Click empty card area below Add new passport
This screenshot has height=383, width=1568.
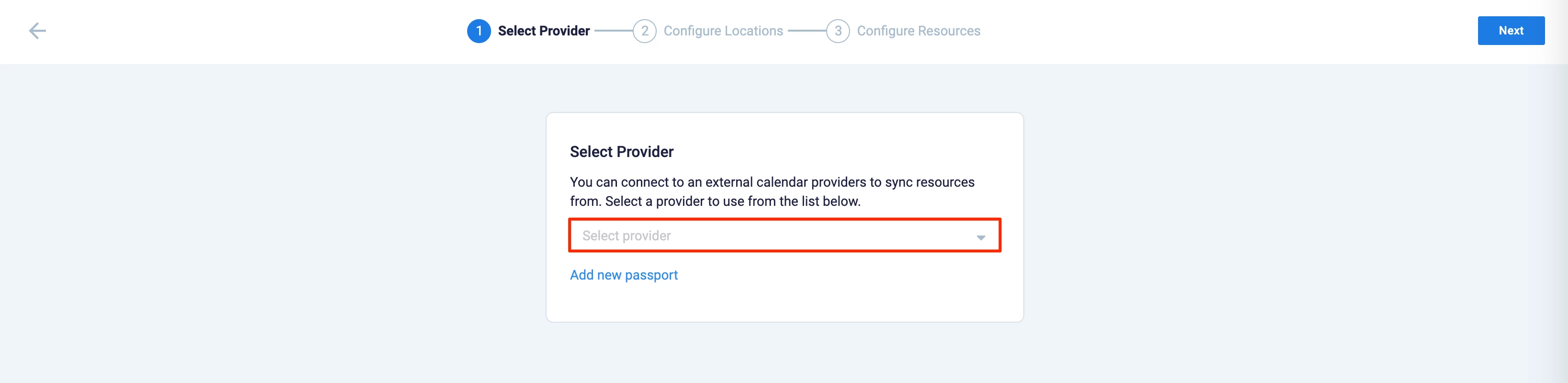(784, 303)
